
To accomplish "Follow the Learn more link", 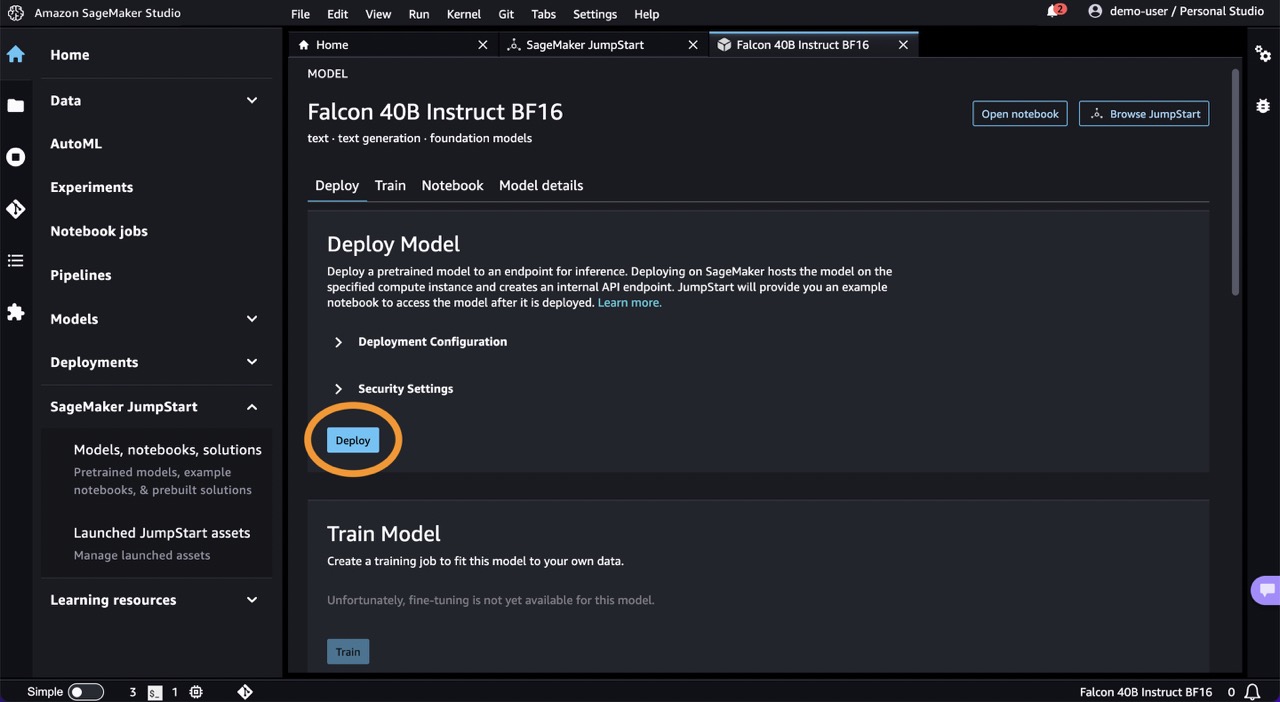I will [x=630, y=303].
